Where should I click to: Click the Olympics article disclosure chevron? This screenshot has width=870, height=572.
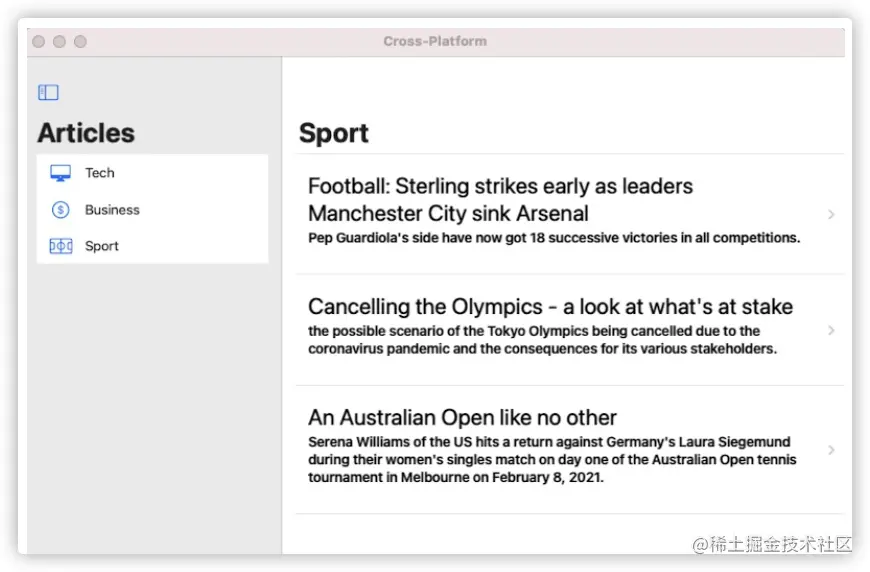(x=831, y=330)
